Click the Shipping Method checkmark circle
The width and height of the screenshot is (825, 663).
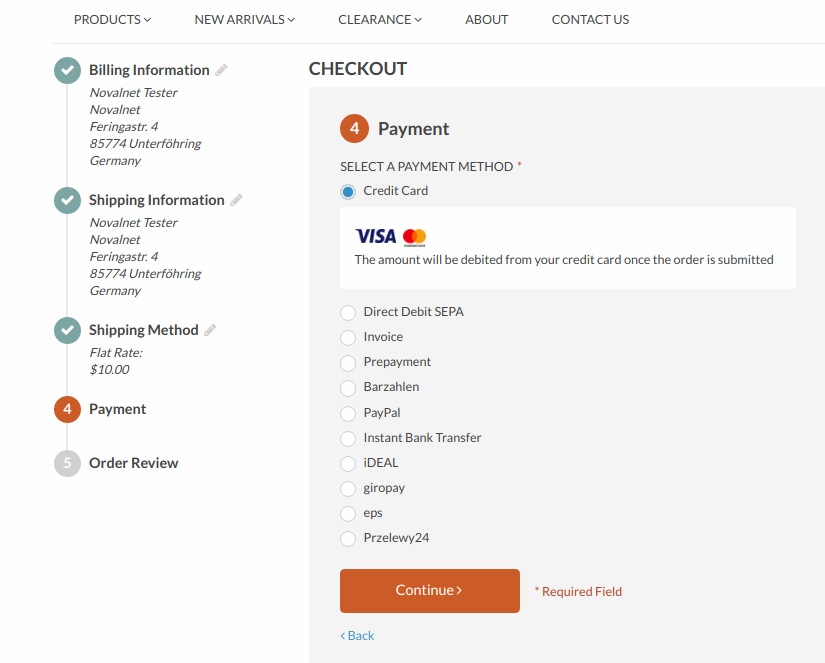[67, 330]
